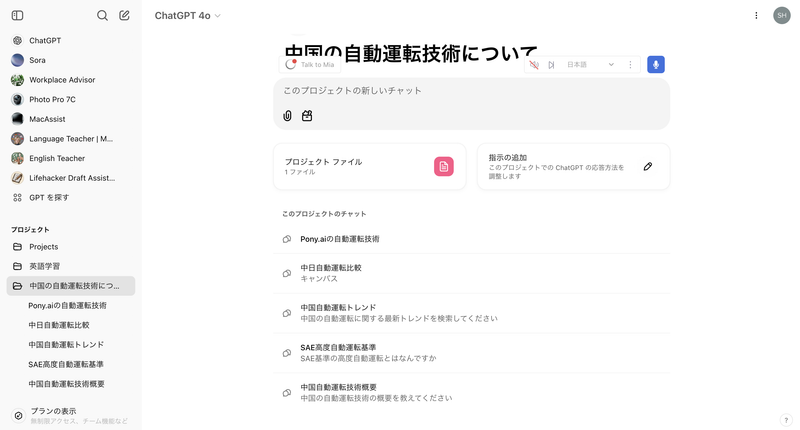The image size is (800, 430).
Task: Click the Photo Pro 7C avatar icon
Action: pyautogui.click(x=17, y=99)
